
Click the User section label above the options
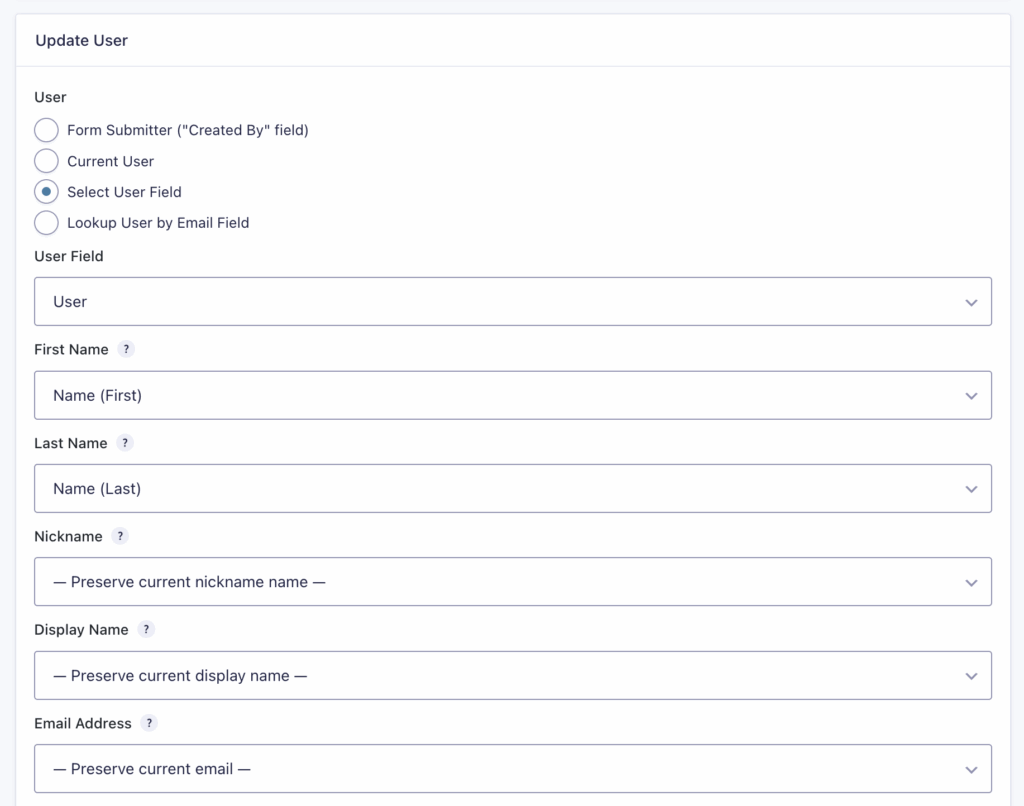coord(50,97)
